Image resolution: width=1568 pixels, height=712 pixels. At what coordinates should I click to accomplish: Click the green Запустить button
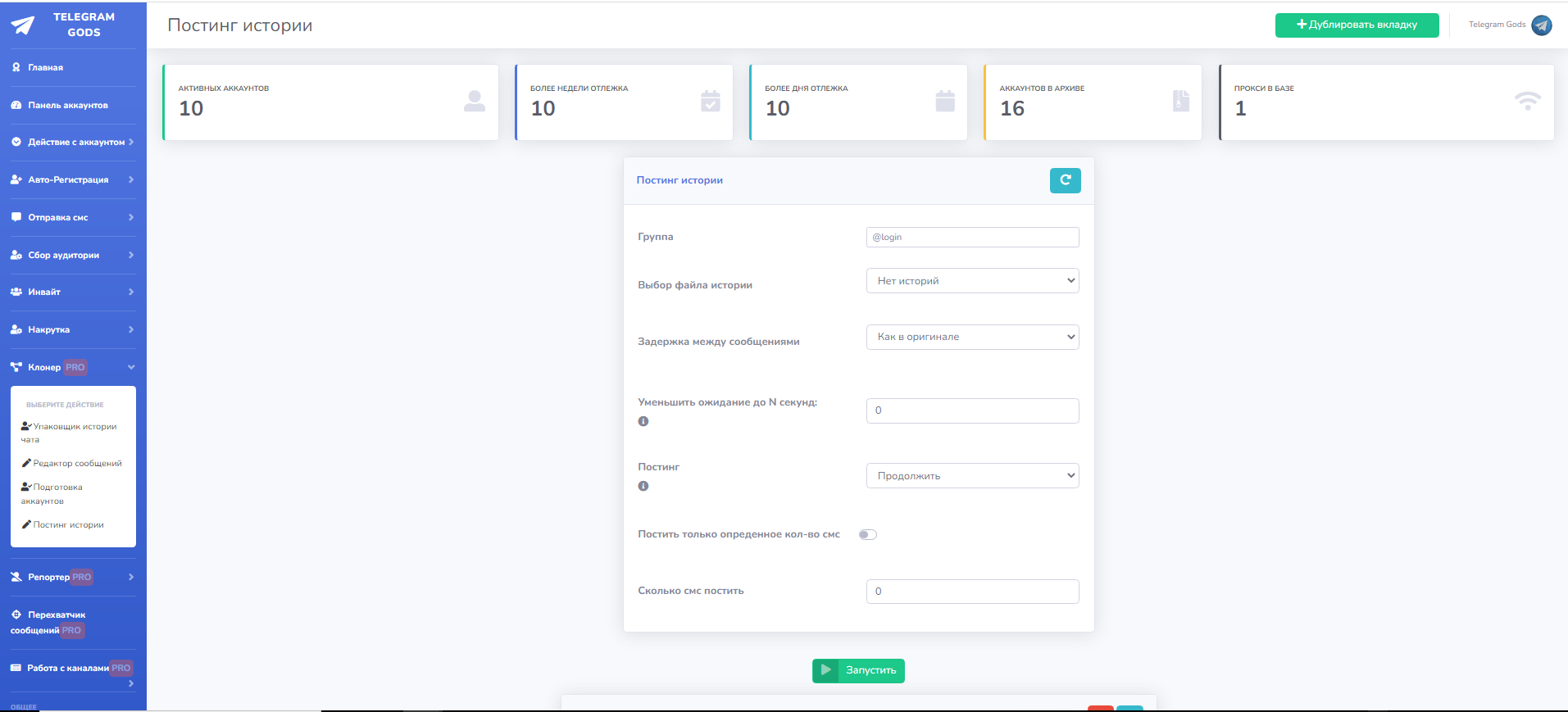pos(858,671)
